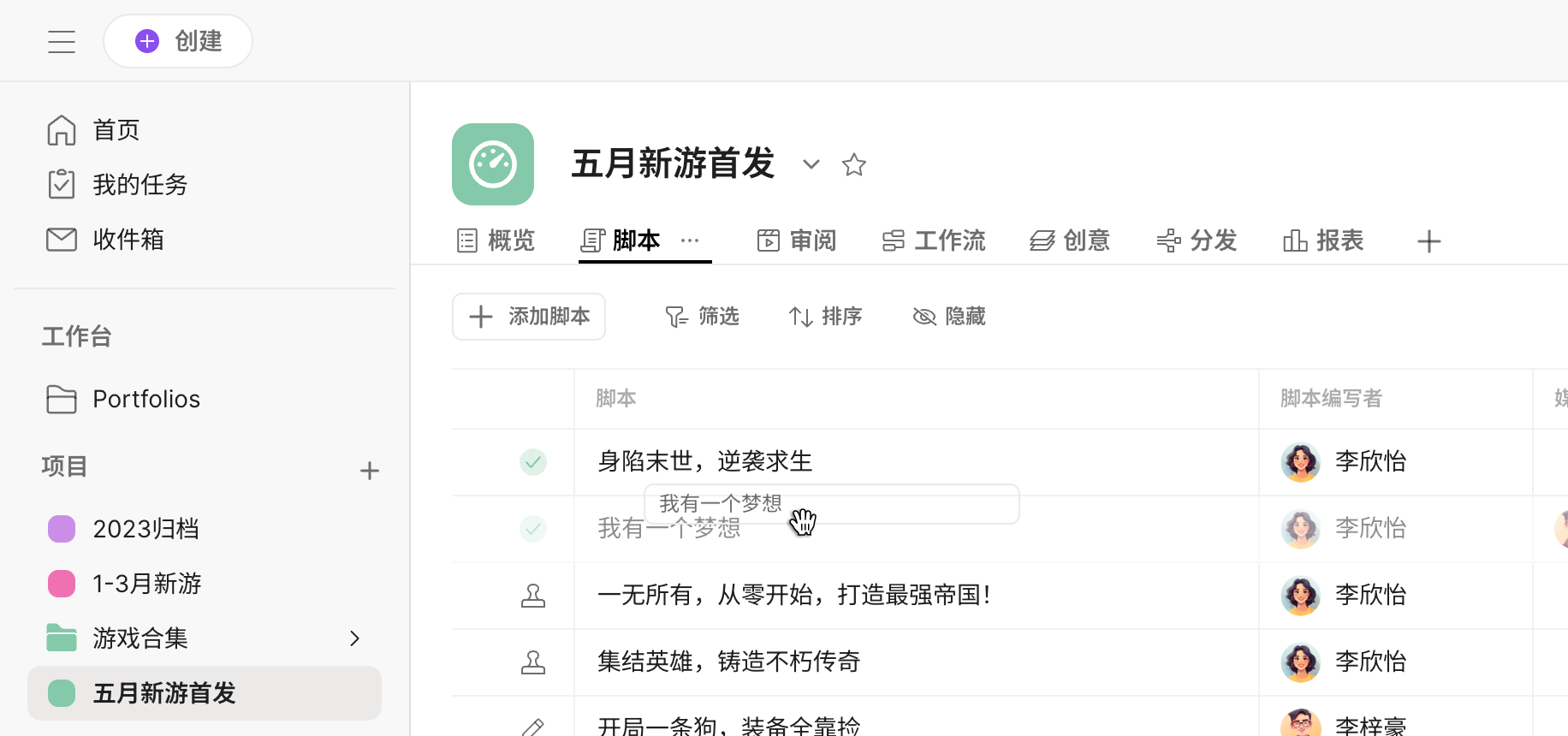Switch to the 审阅 tab
Screen dimensions: 1568x736
coord(797,240)
